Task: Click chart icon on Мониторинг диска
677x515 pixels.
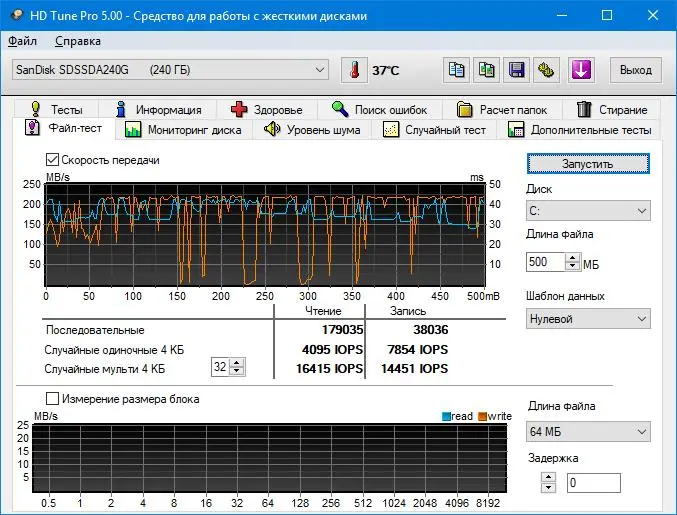Action: coord(133,130)
